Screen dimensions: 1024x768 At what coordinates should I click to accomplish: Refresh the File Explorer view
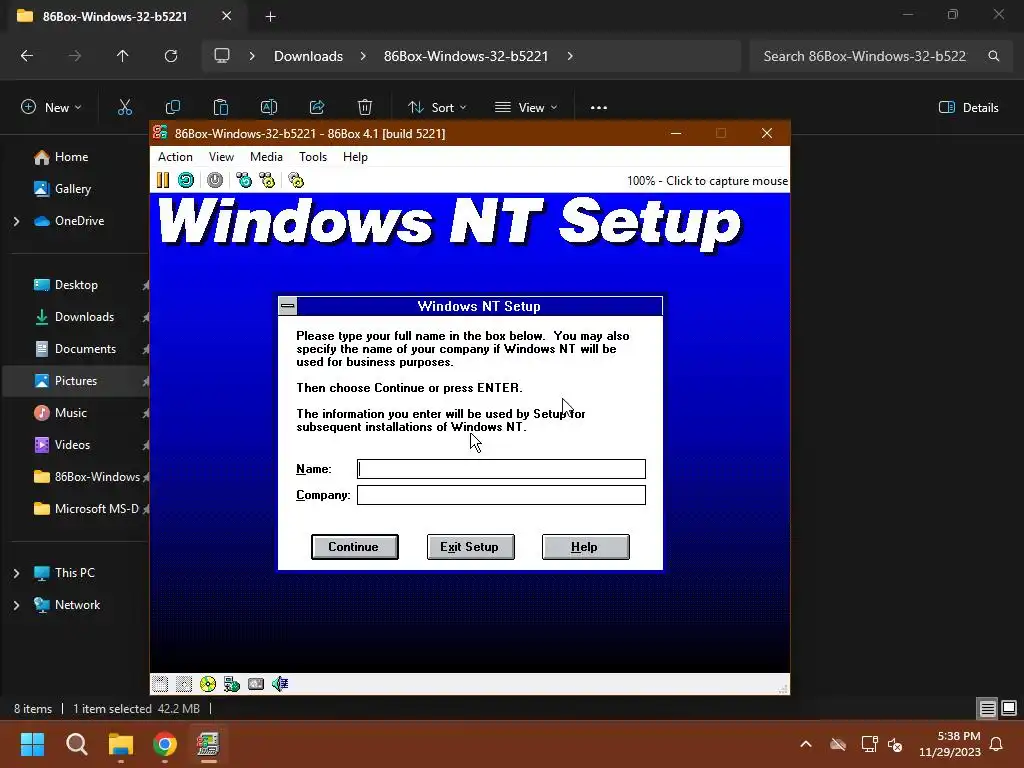pyautogui.click(x=171, y=56)
